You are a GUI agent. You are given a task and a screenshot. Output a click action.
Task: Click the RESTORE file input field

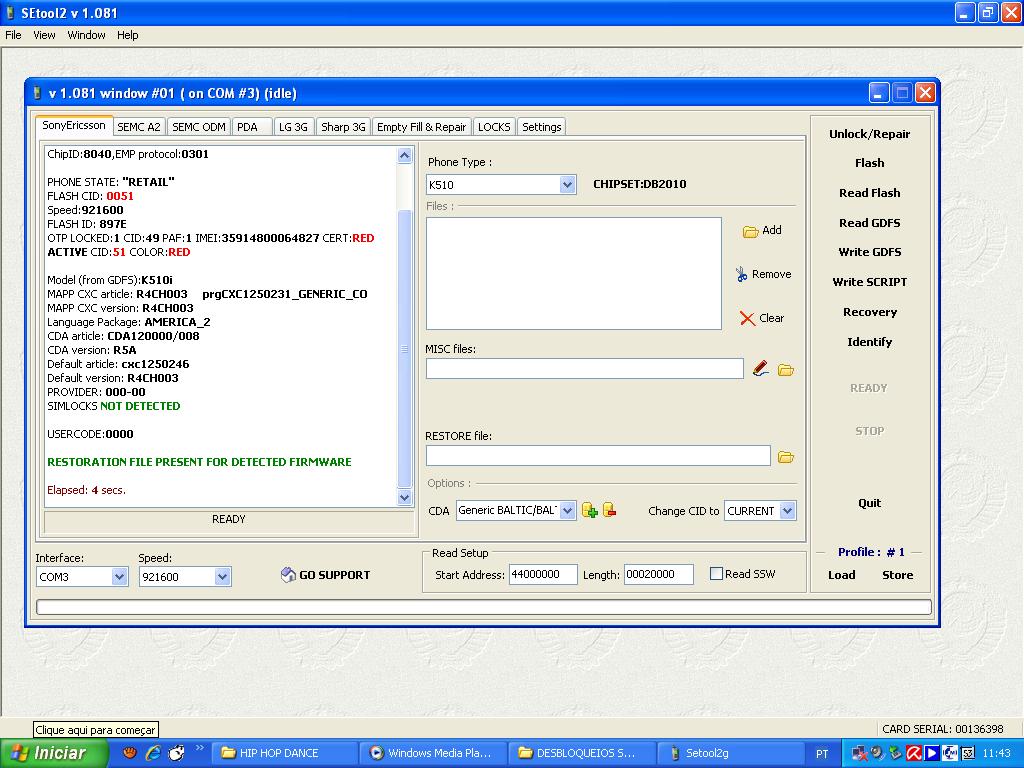pyautogui.click(x=598, y=456)
